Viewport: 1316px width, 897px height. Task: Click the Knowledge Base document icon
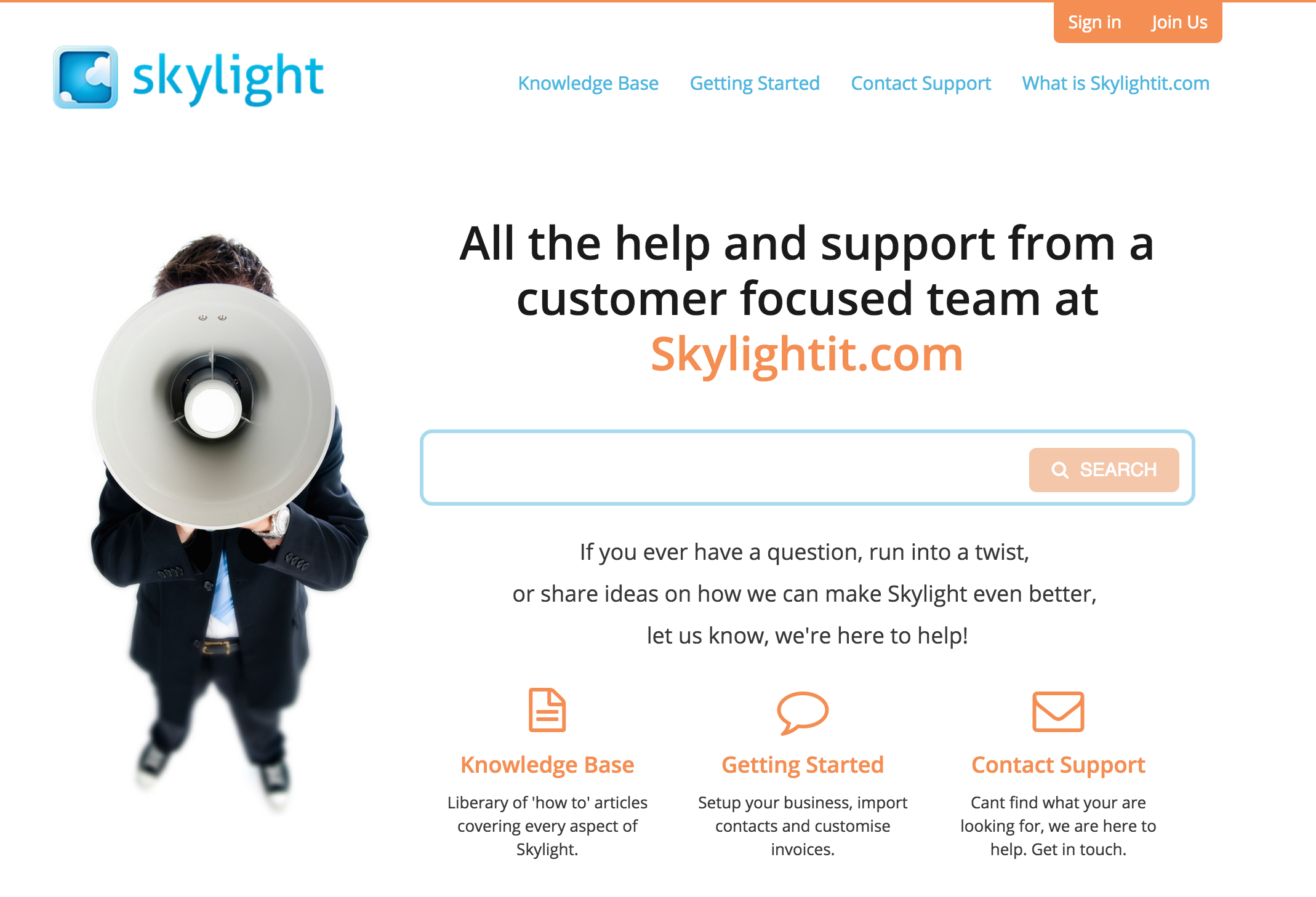point(547,710)
